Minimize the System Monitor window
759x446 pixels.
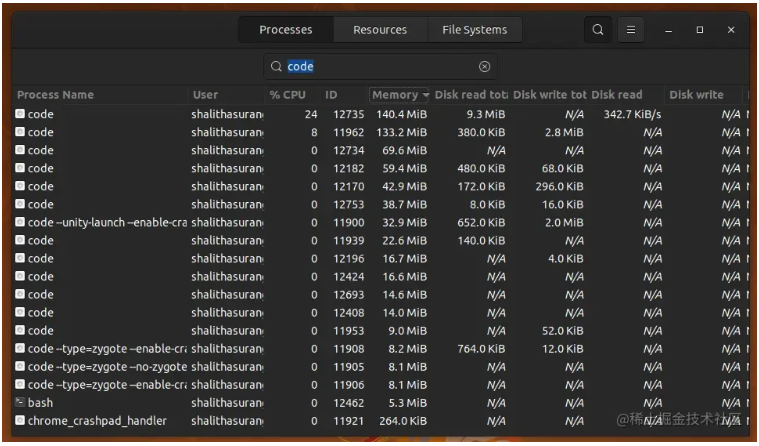pyautogui.click(x=668, y=30)
